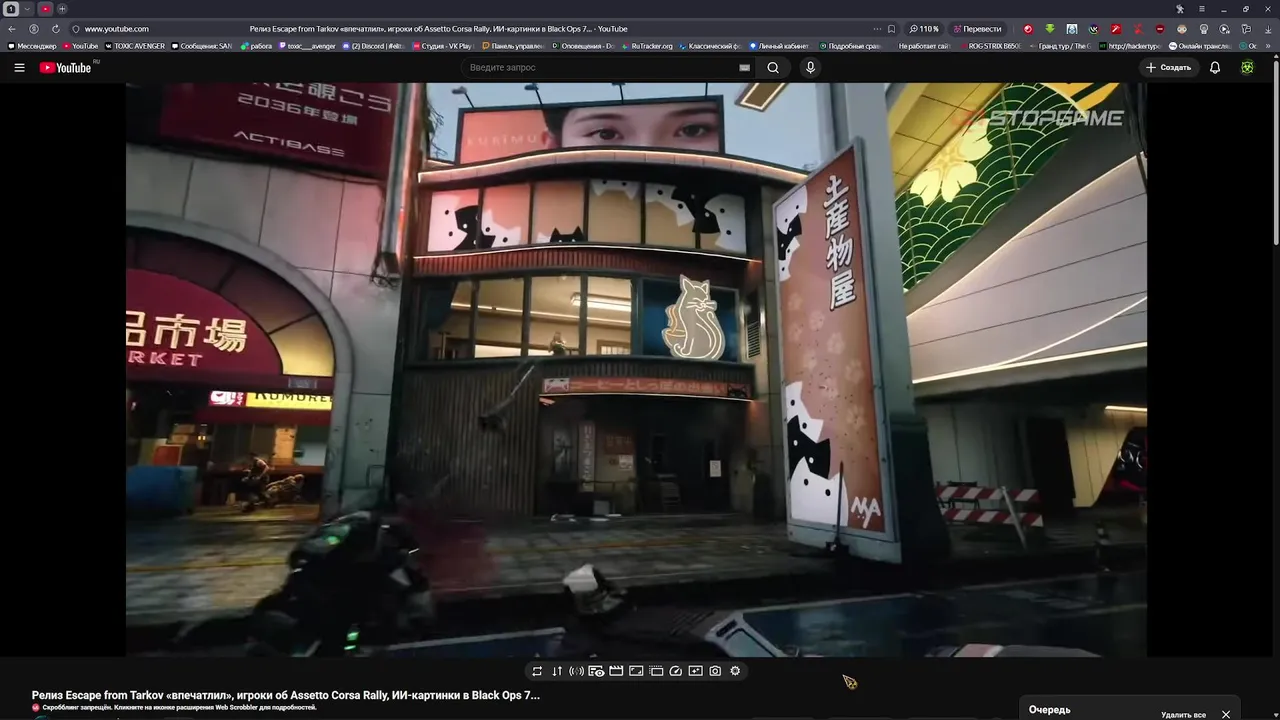Screen dimensions: 1280x720
Task: Open TOXIC AVENGER bookmark
Action: tap(135, 46)
